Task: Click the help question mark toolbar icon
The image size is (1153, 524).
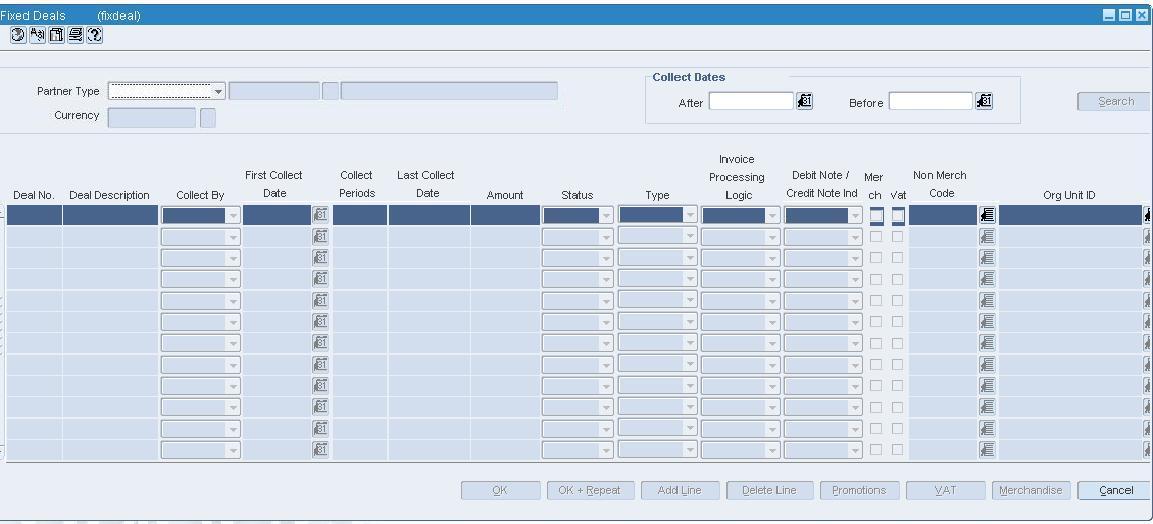Action: [94, 35]
